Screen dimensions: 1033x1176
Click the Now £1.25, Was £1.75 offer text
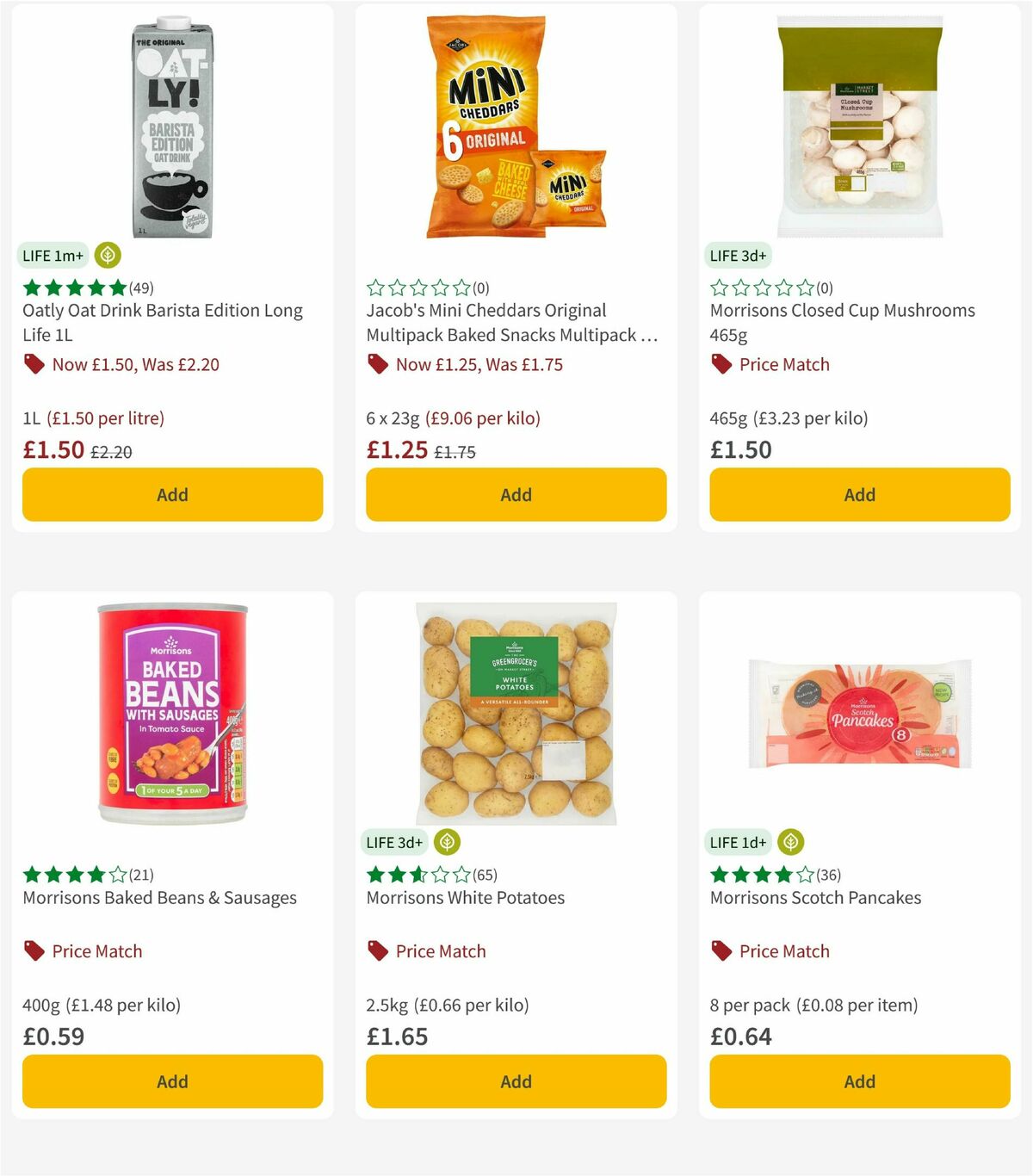pos(479,364)
